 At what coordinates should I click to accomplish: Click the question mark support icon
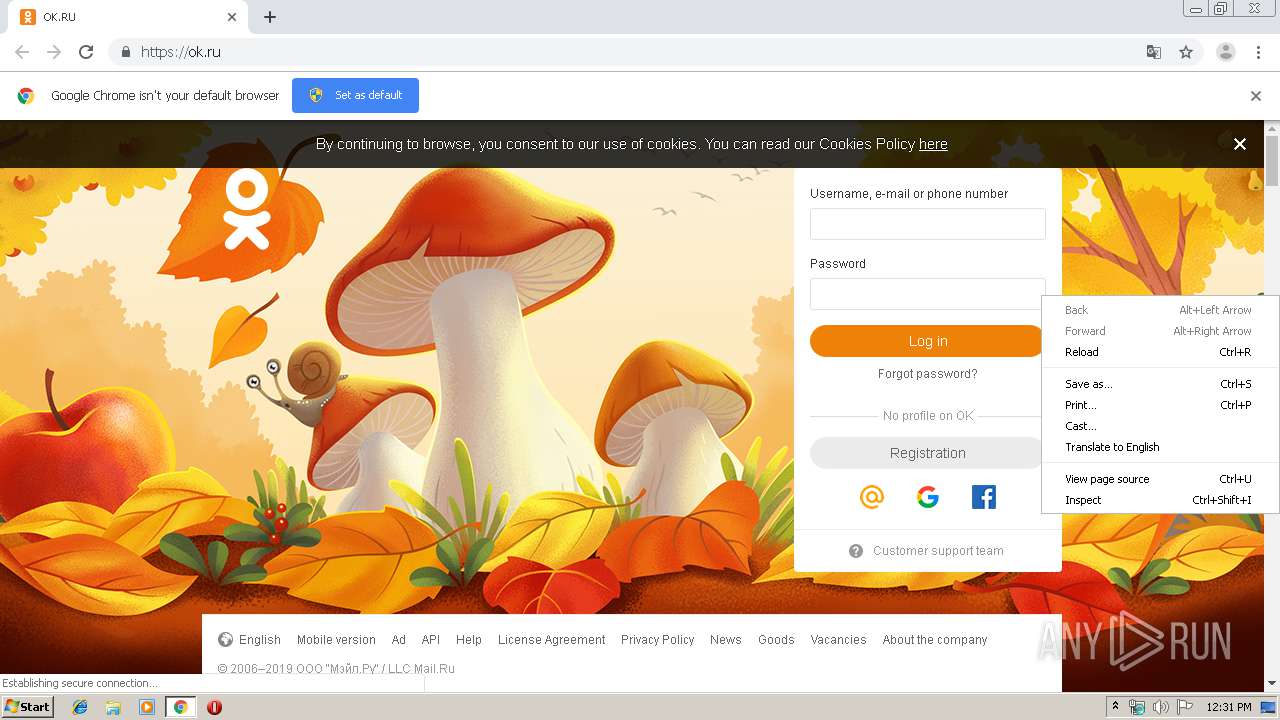click(x=856, y=551)
